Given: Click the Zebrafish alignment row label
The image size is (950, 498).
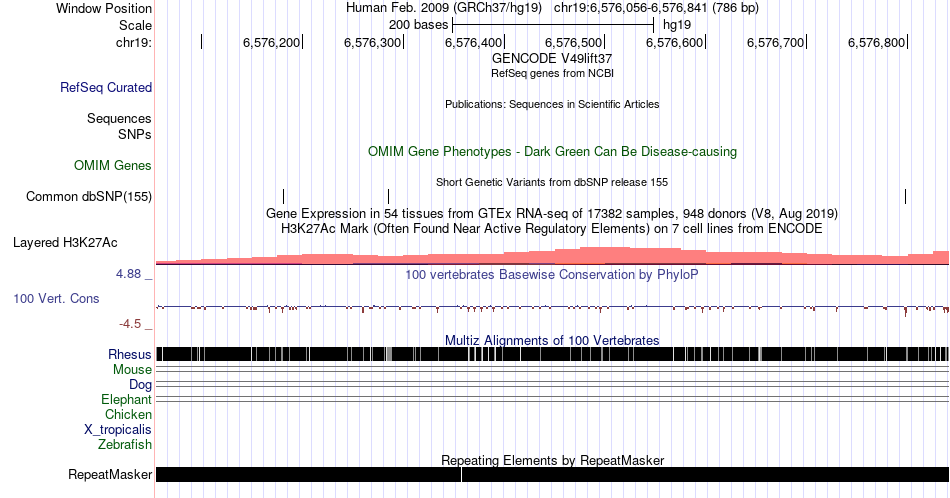Looking at the screenshot, I should (125, 444).
